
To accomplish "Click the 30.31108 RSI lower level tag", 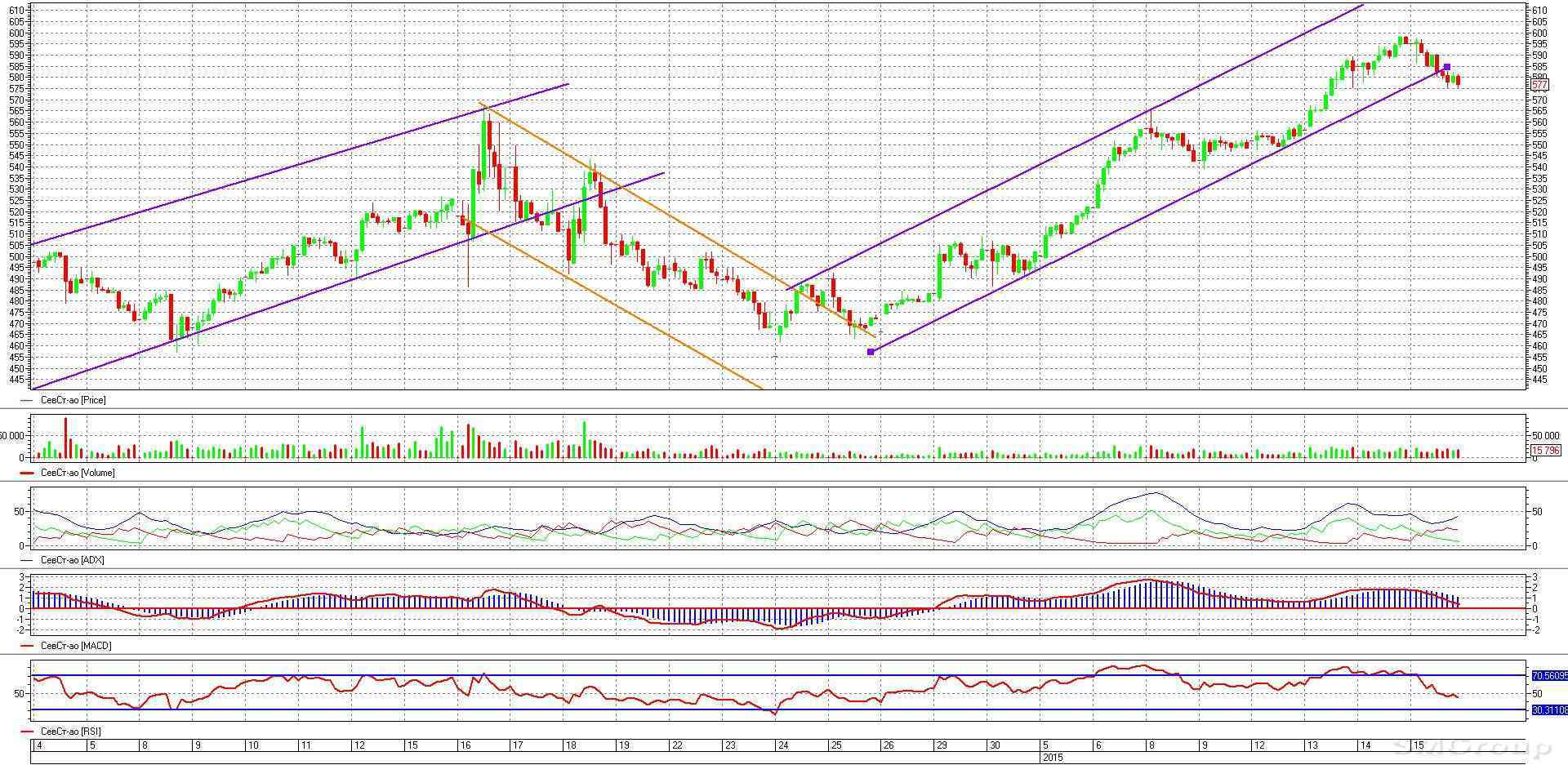I will [1549, 710].
